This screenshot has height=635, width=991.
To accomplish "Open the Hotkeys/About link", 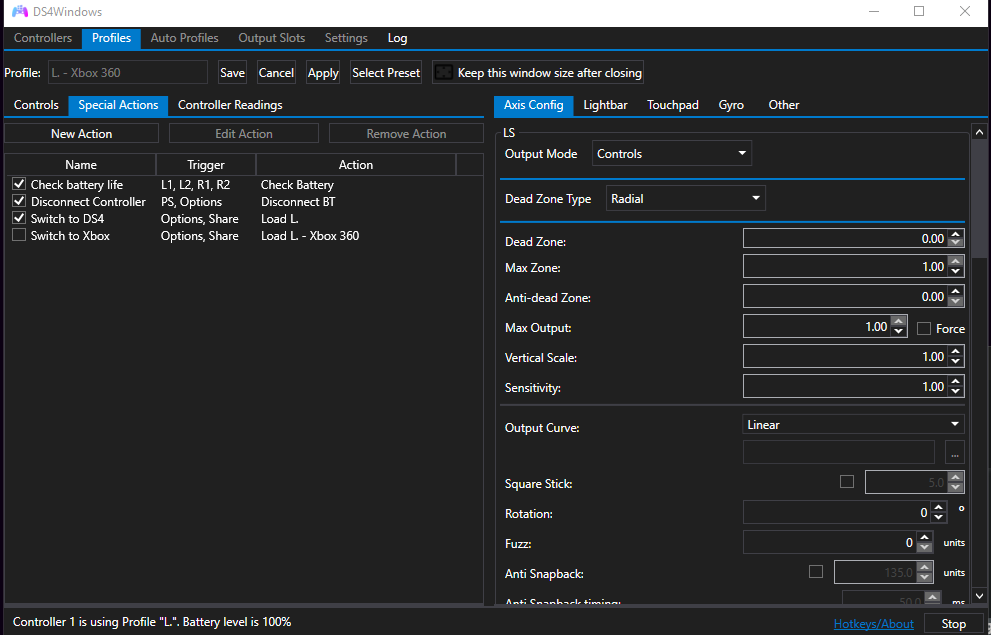I will tap(873, 622).
